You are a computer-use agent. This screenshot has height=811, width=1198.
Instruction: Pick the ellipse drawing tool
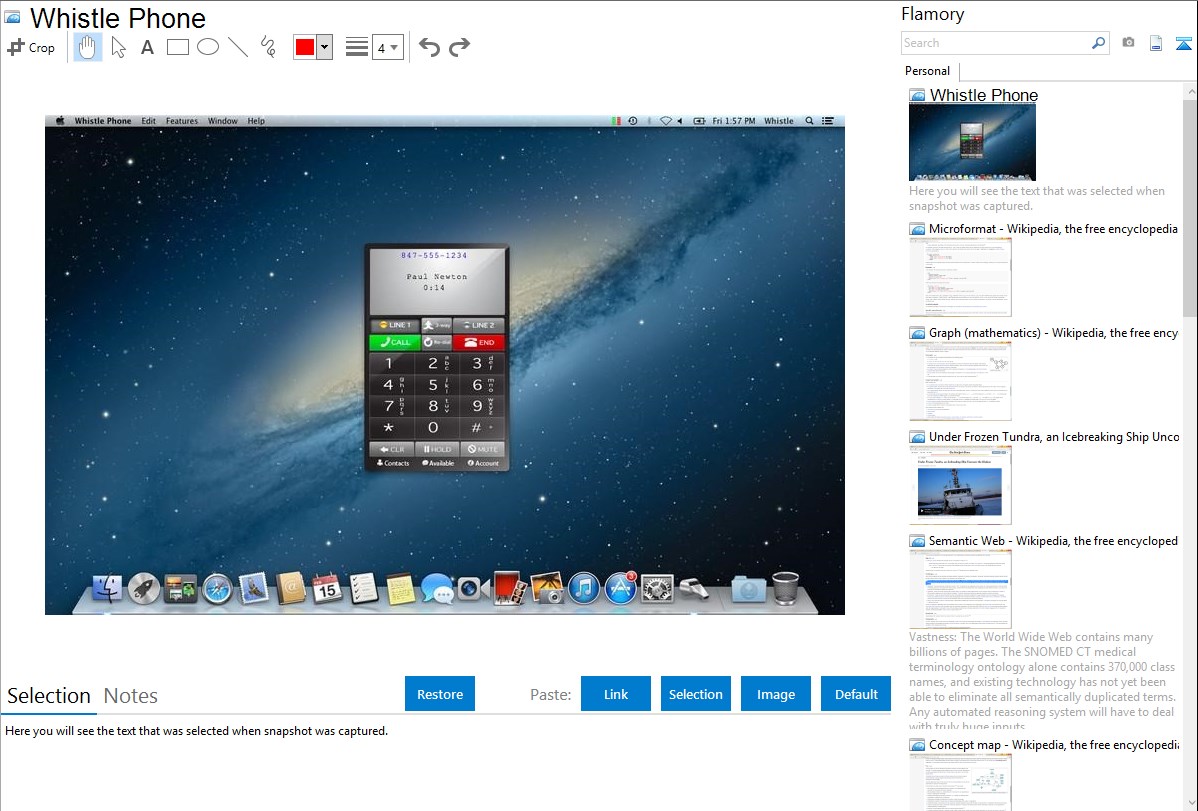tap(208, 47)
